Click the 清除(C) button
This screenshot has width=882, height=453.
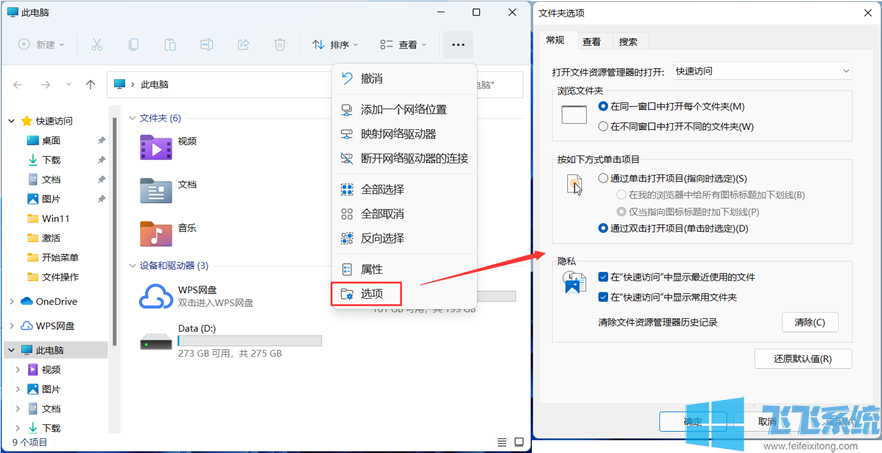(x=809, y=322)
